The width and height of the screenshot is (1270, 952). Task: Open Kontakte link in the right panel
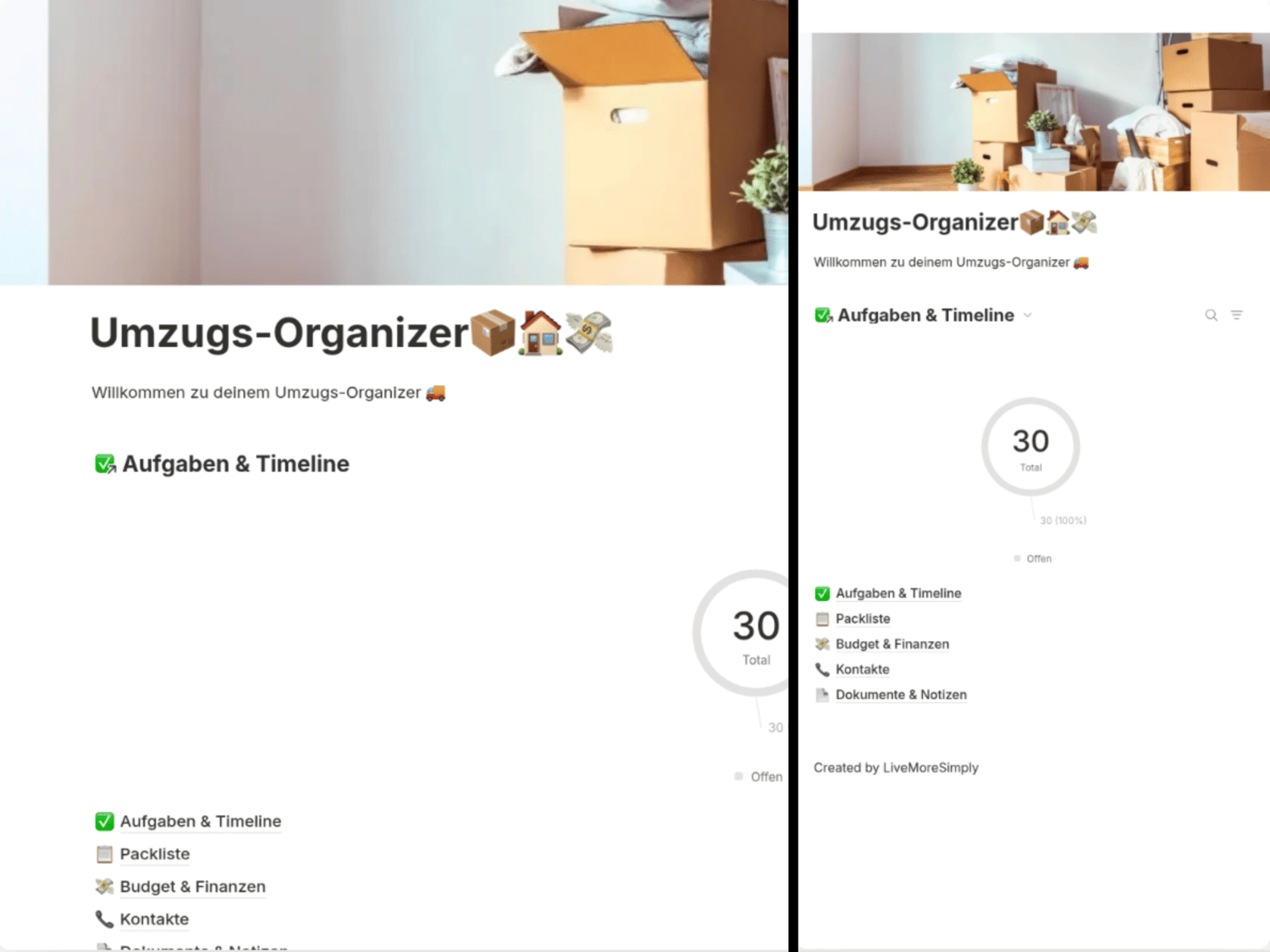[862, 669]
